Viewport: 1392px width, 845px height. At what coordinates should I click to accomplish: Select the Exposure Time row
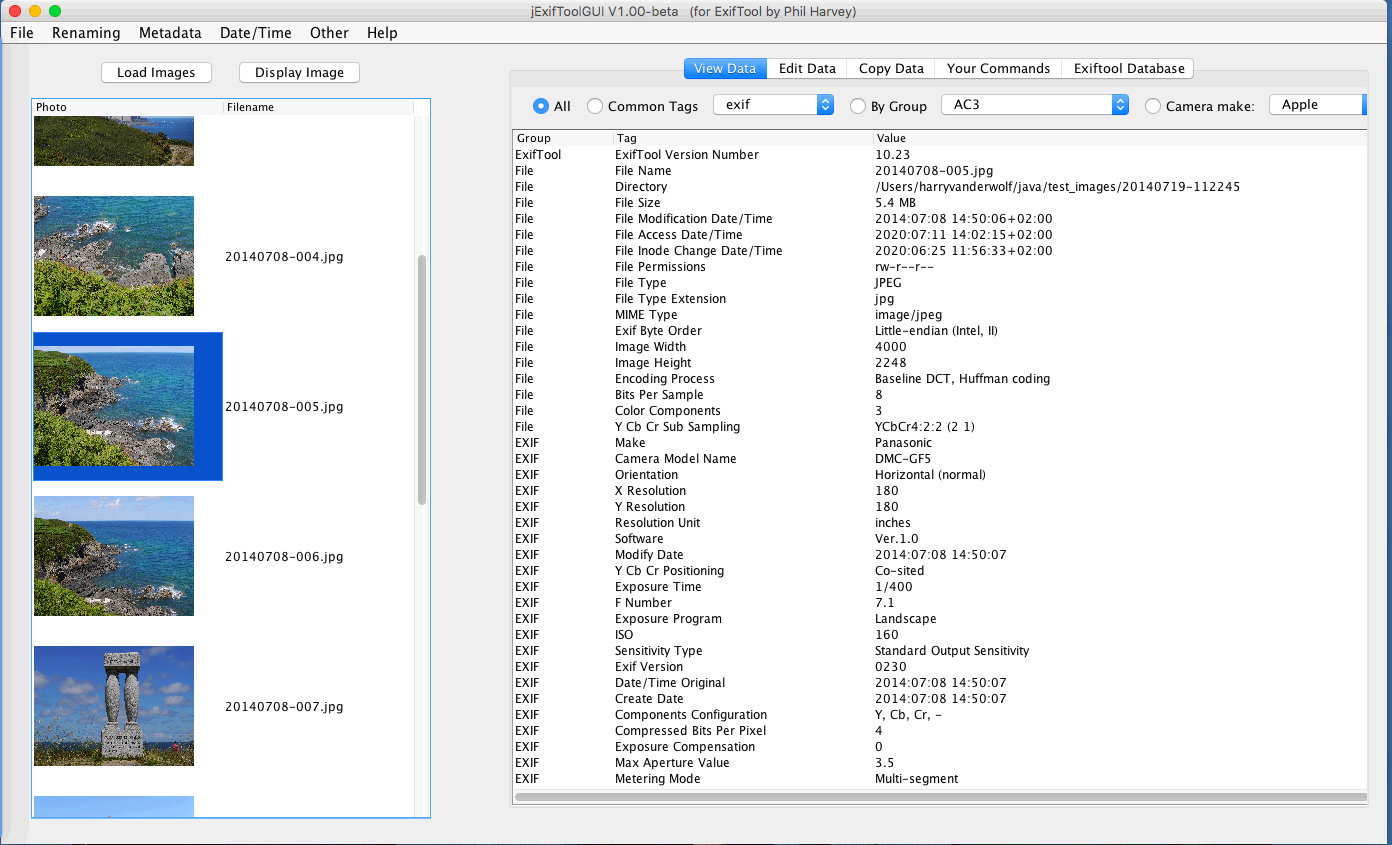[x=939, y=587]
